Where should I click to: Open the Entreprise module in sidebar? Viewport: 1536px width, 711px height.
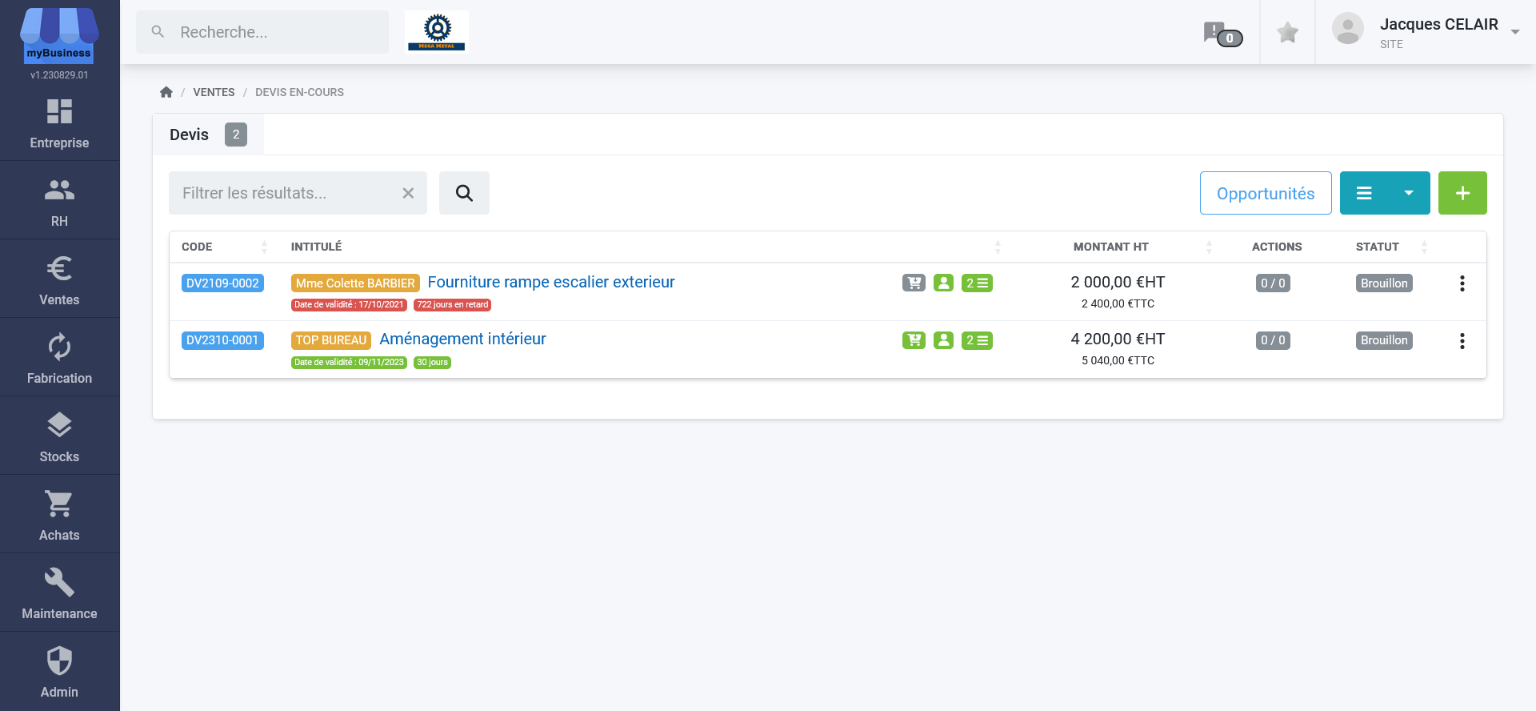[x=59, y=122]
